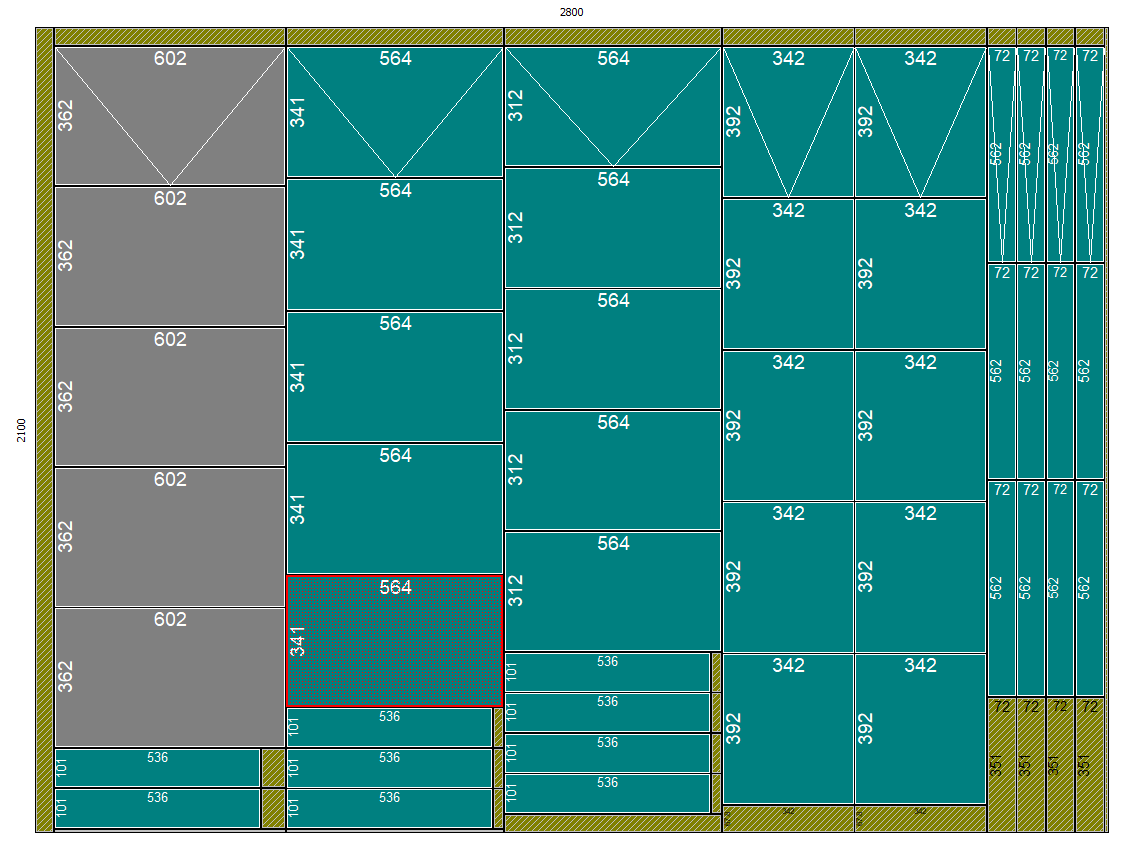Click the sheet width label 2800

pyautogui.click(x=571, y=12)
